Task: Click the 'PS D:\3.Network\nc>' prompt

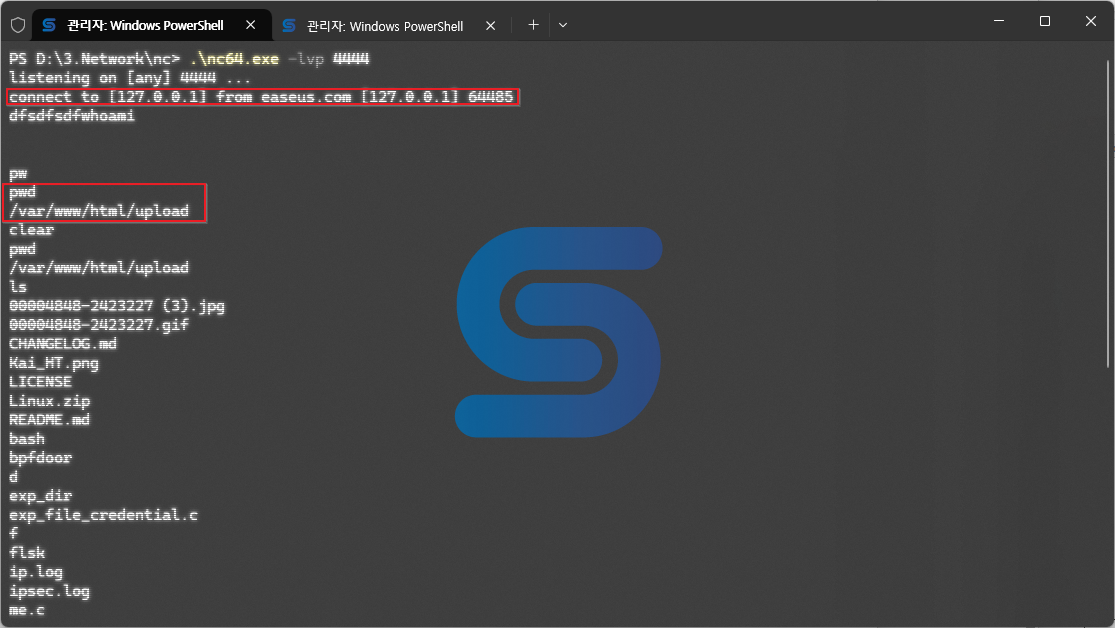Action: point(94,59)
